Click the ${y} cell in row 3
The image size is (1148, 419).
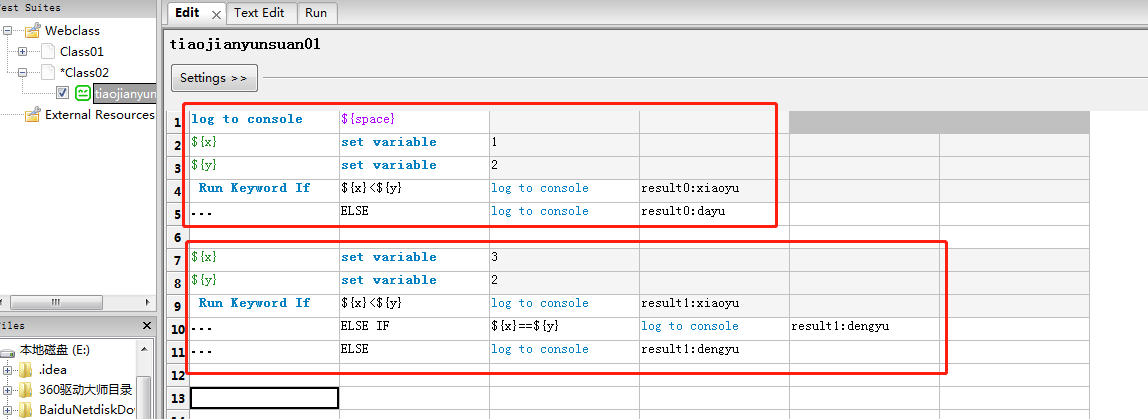click(264, 167)
